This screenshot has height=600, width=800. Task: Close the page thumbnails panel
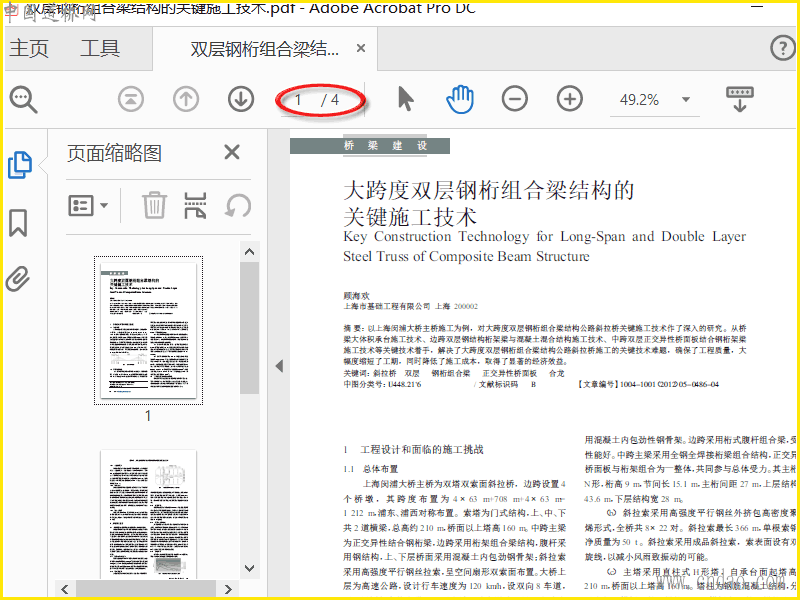(x=232, y=152)
